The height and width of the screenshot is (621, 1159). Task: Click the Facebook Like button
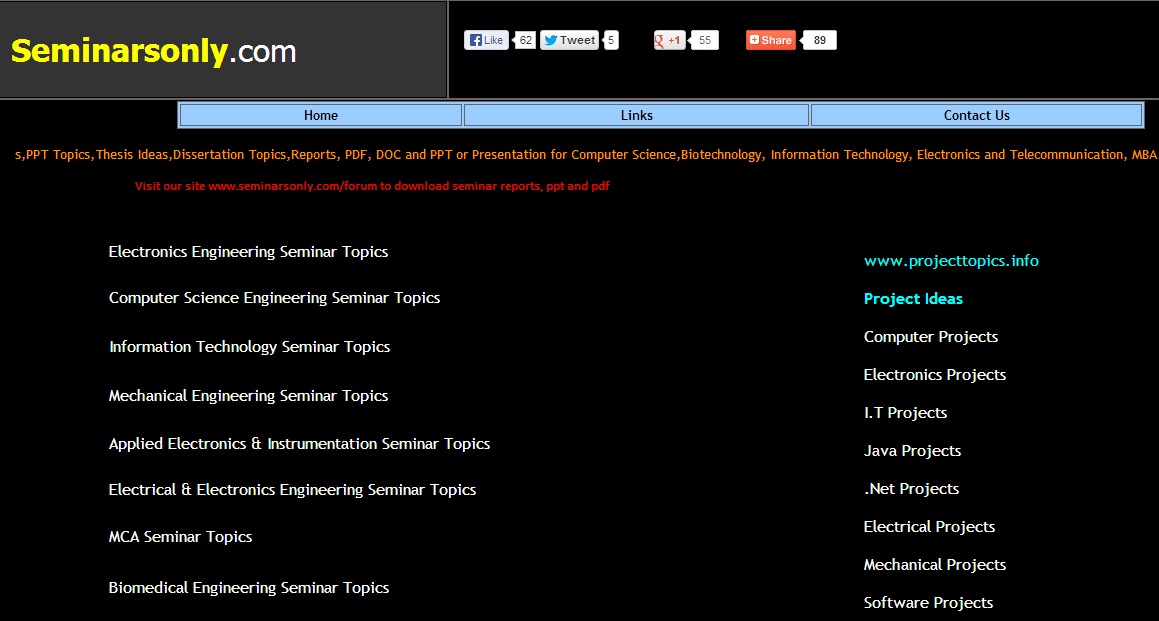[x=486, y=40]
